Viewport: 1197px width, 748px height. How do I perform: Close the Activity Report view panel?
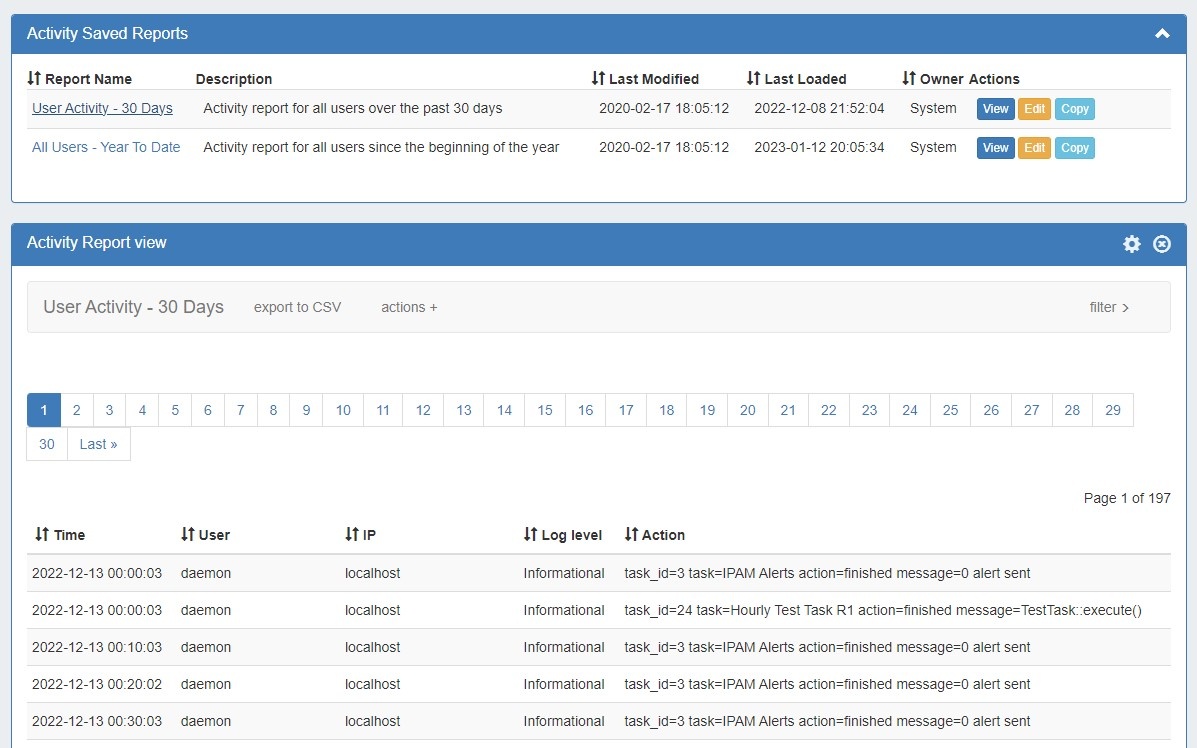1161,244
